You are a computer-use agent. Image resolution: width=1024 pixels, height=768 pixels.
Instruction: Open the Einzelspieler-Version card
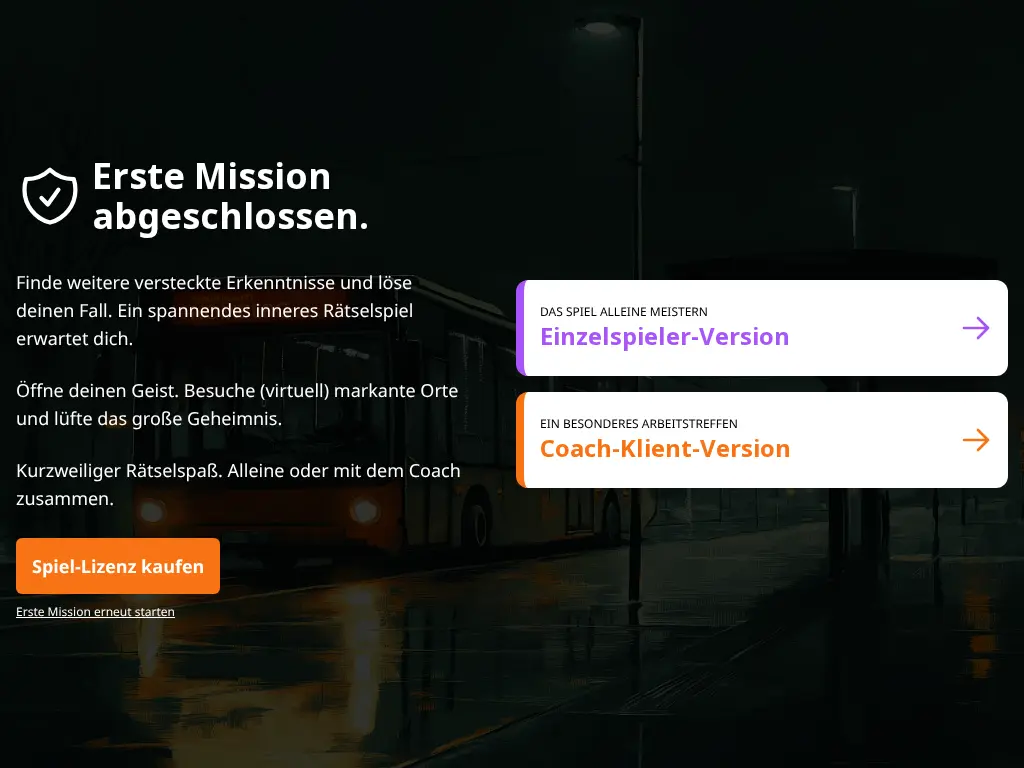(761, 328)
